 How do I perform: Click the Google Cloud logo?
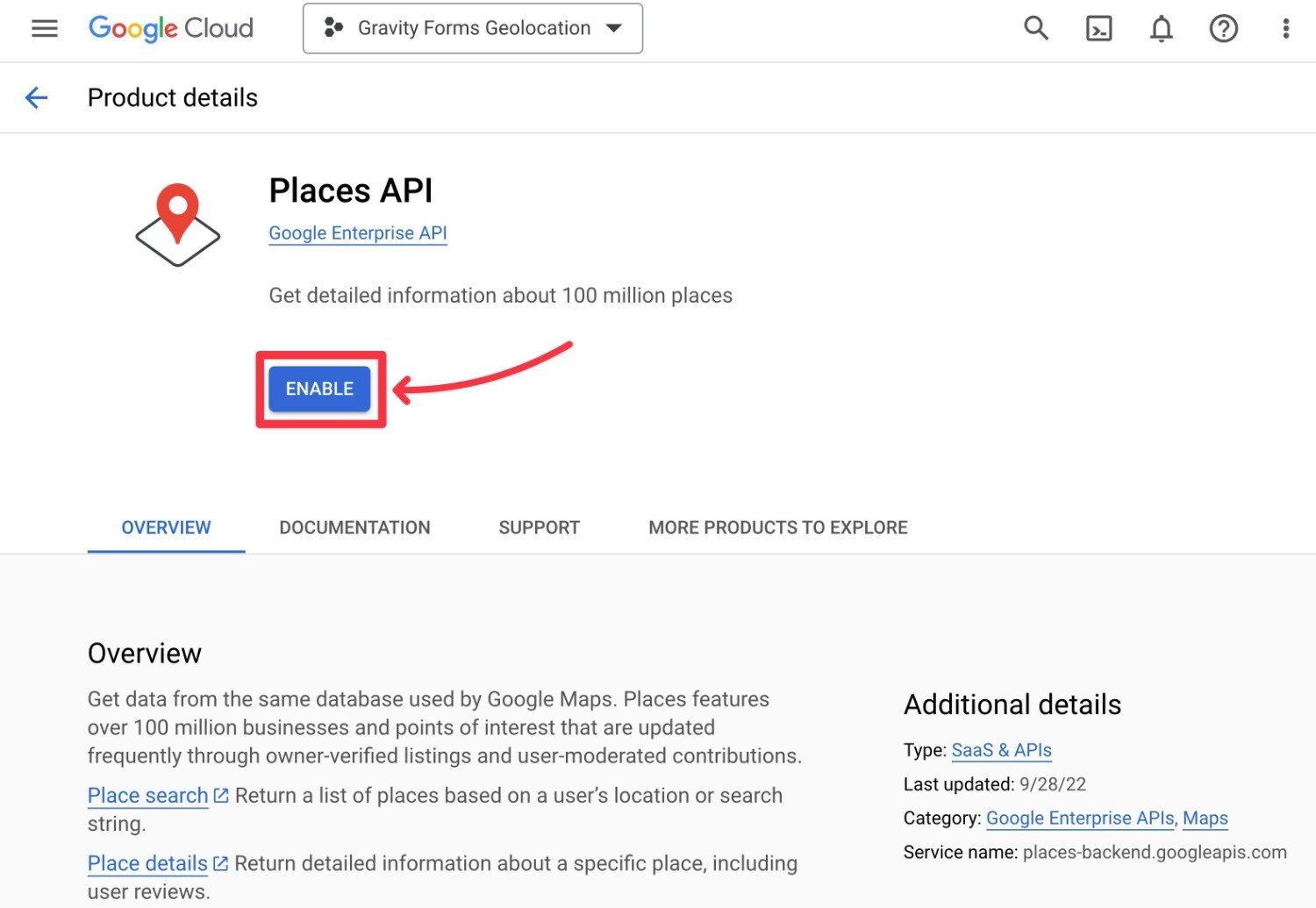[x=170, y=28]
